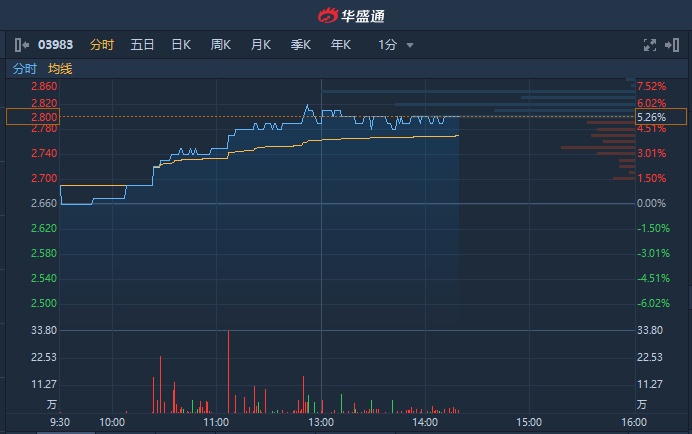Toggle the 分时 line legend
The image size is (692, 434).
pyautogui.click(x=25, y=69)
